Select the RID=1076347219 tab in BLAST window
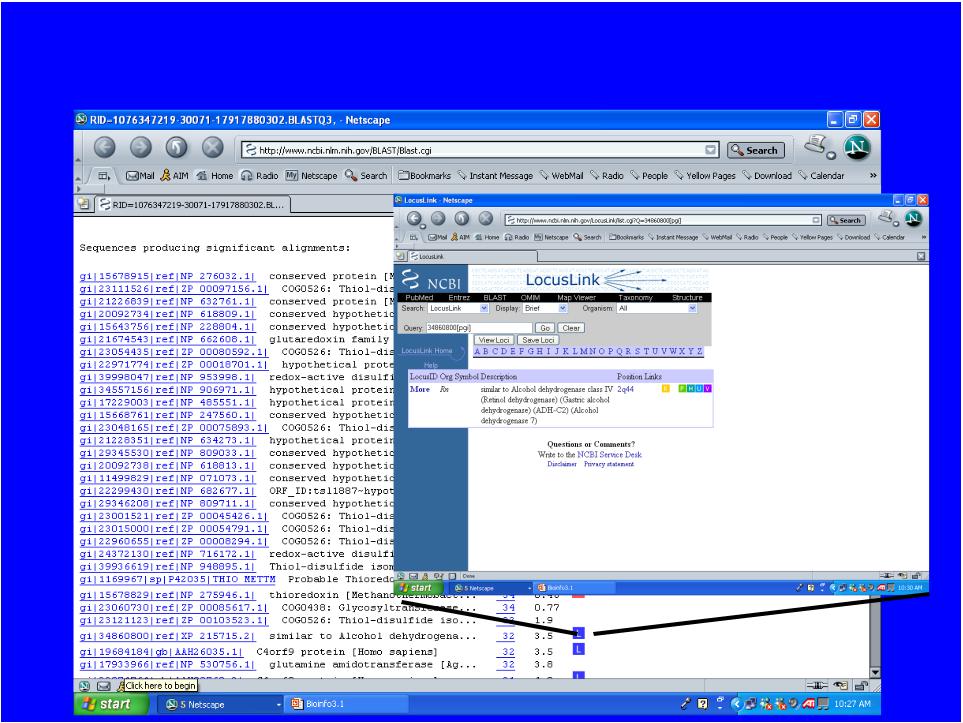The image size is (963, 723). coord(193,205)
